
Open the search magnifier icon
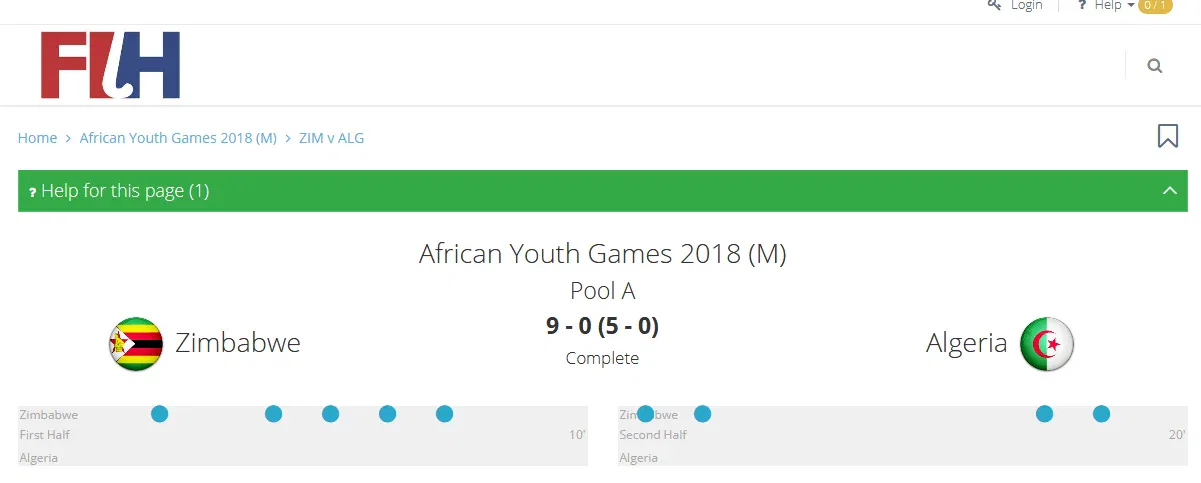[x=1155, y=66]
